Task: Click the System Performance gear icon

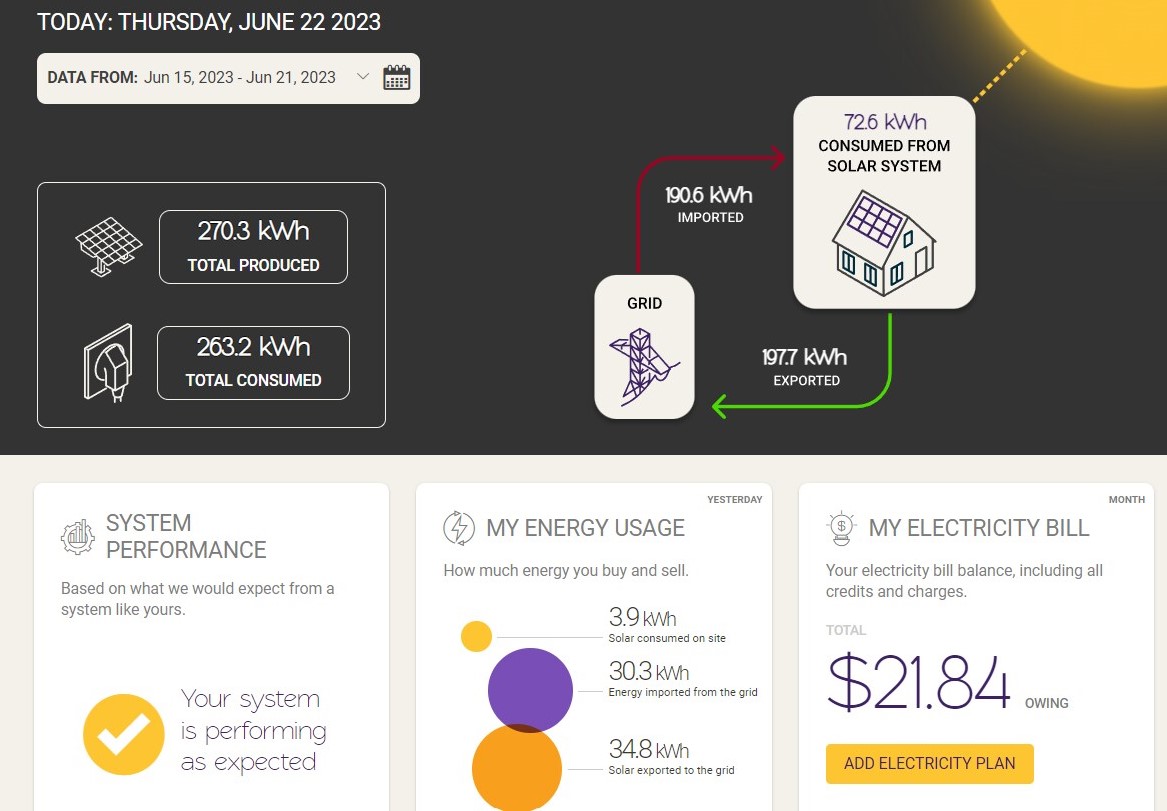Action: tap(77, 537)
